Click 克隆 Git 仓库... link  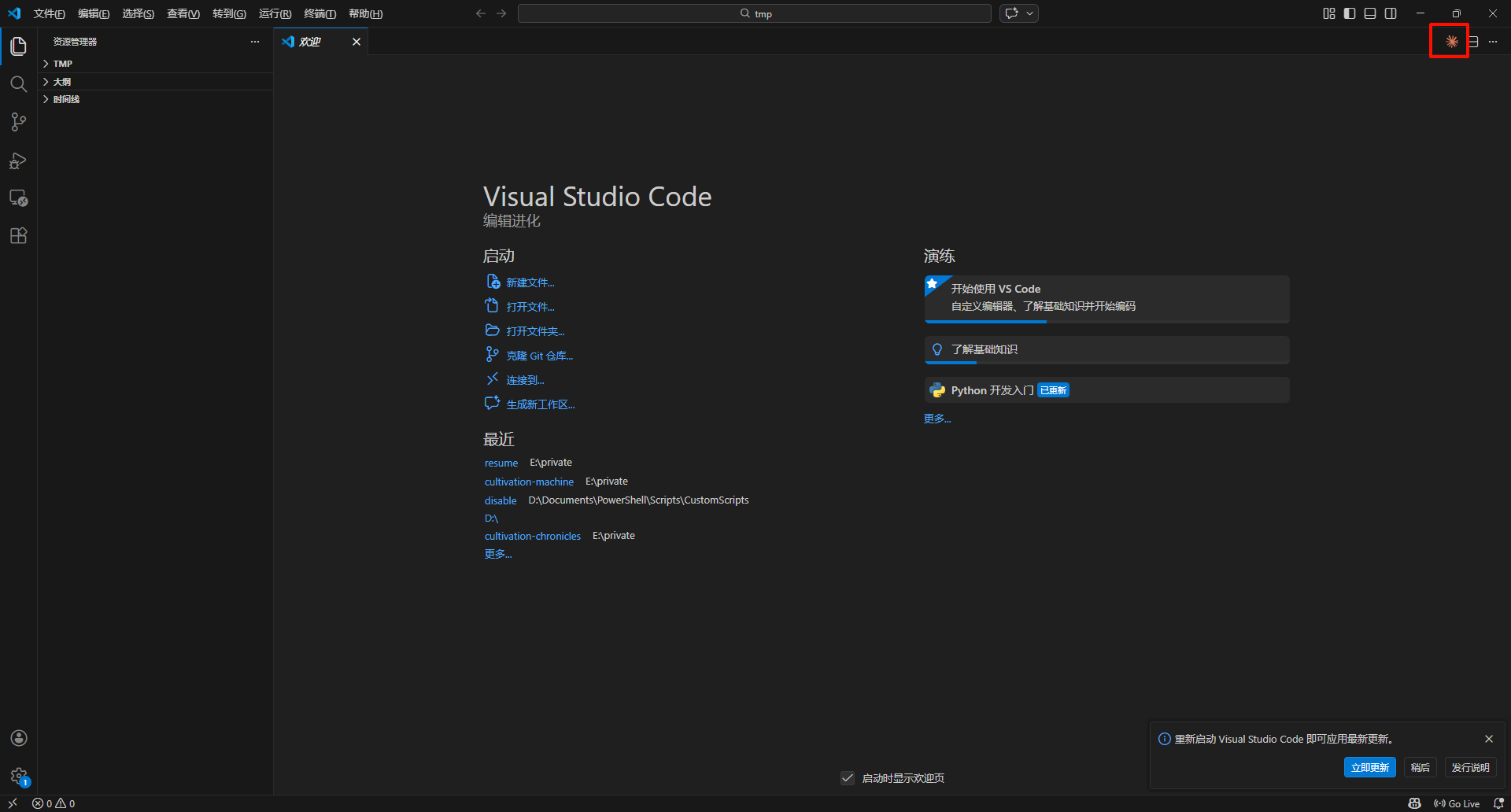click(x=539, y=356)
